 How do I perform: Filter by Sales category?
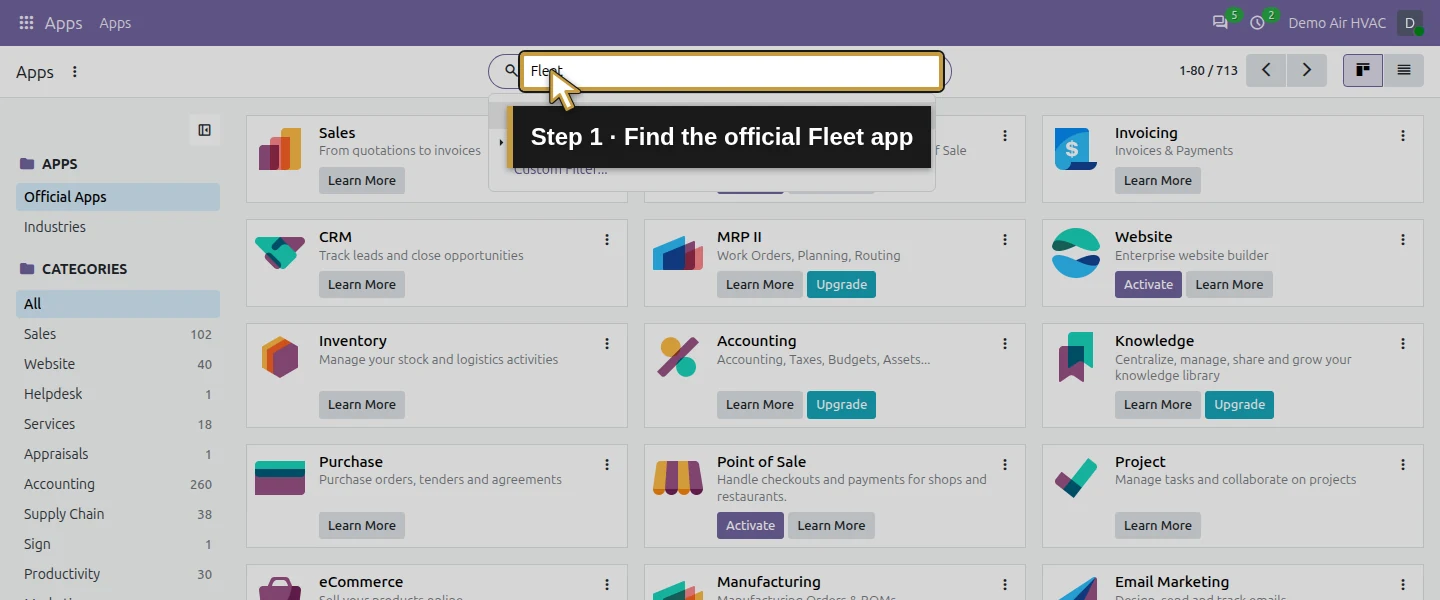click(118, 334)
